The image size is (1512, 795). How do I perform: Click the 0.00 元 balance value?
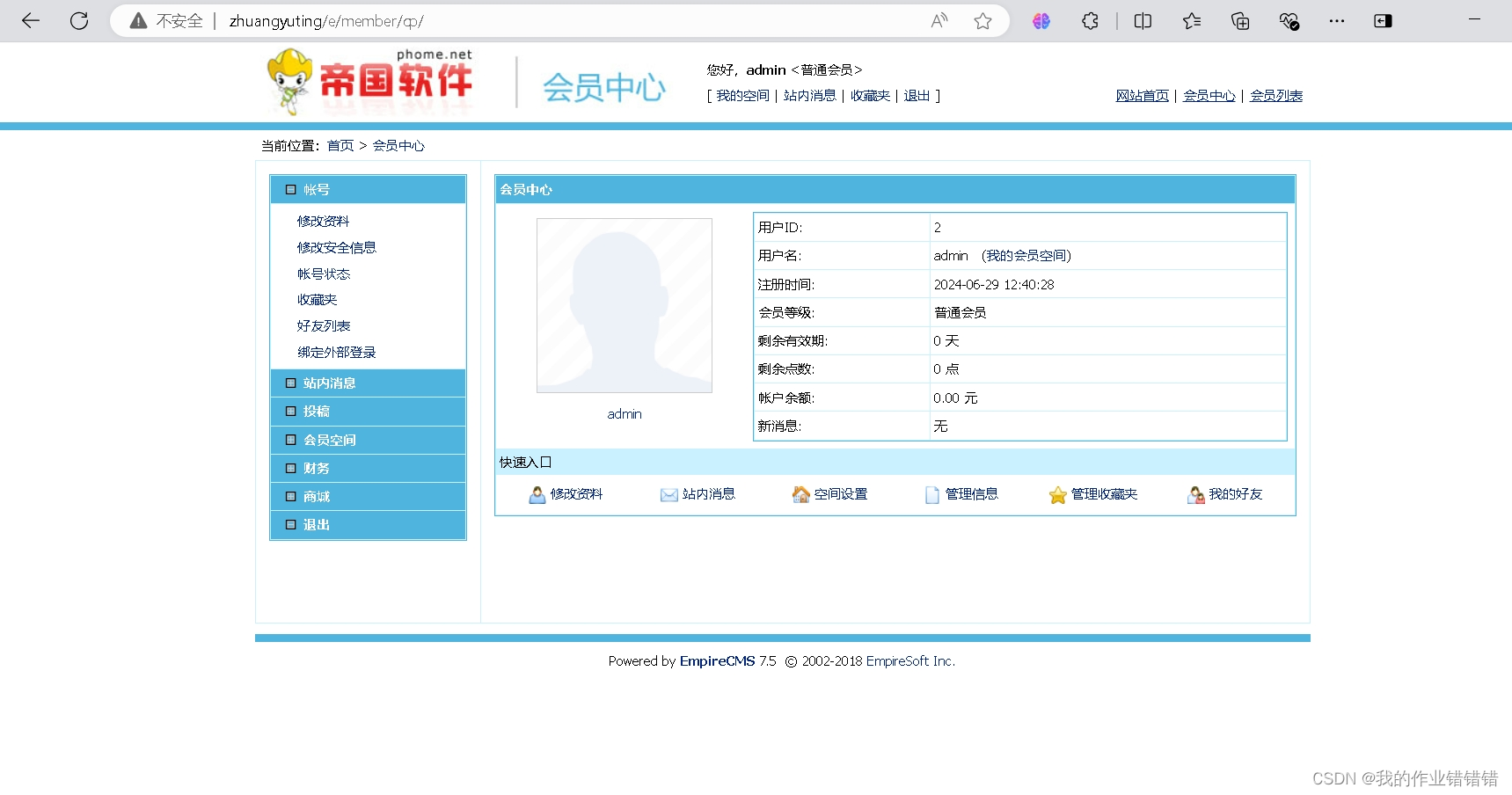[955, 398]
